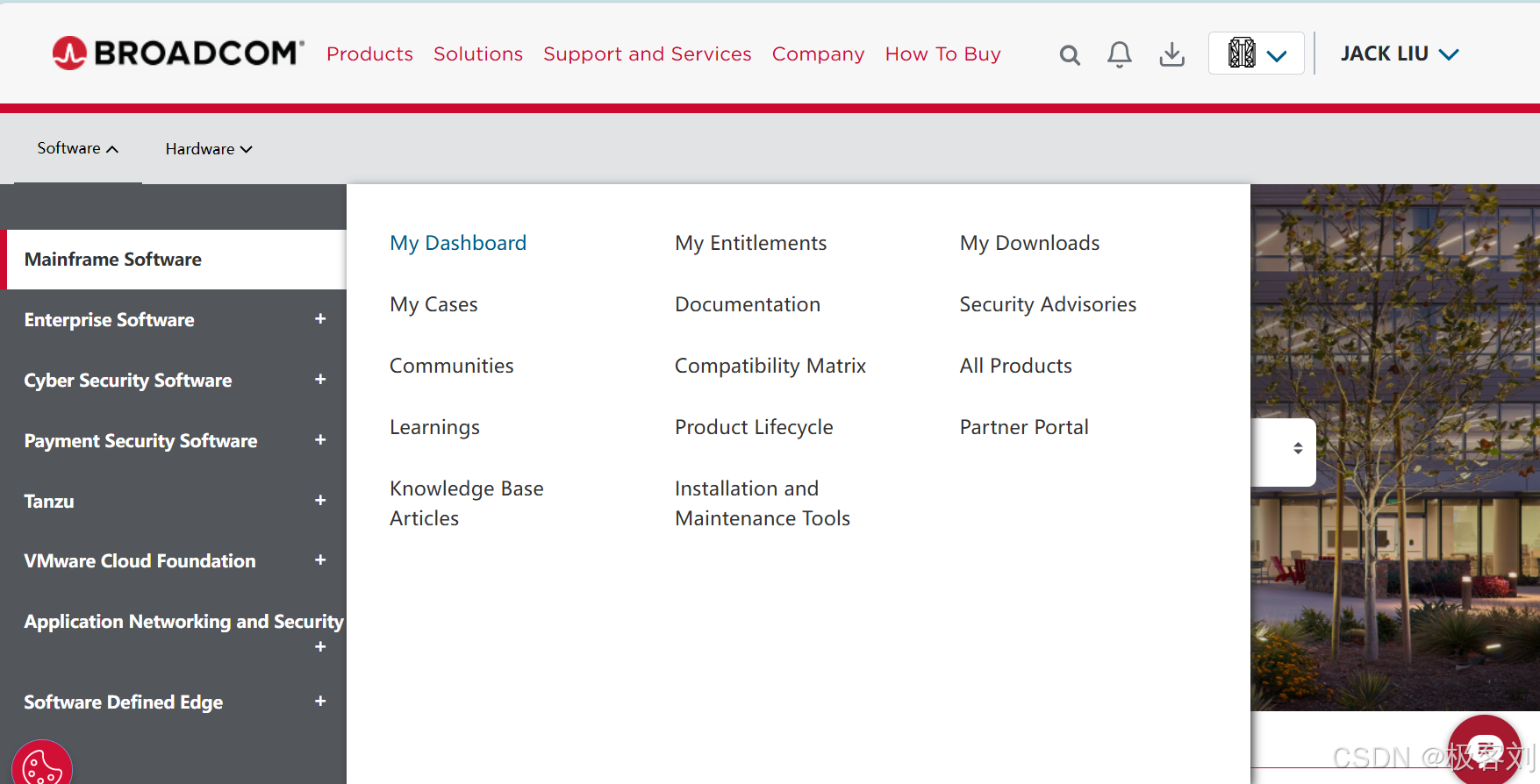Open Documentation link

(x=748, y=304)
